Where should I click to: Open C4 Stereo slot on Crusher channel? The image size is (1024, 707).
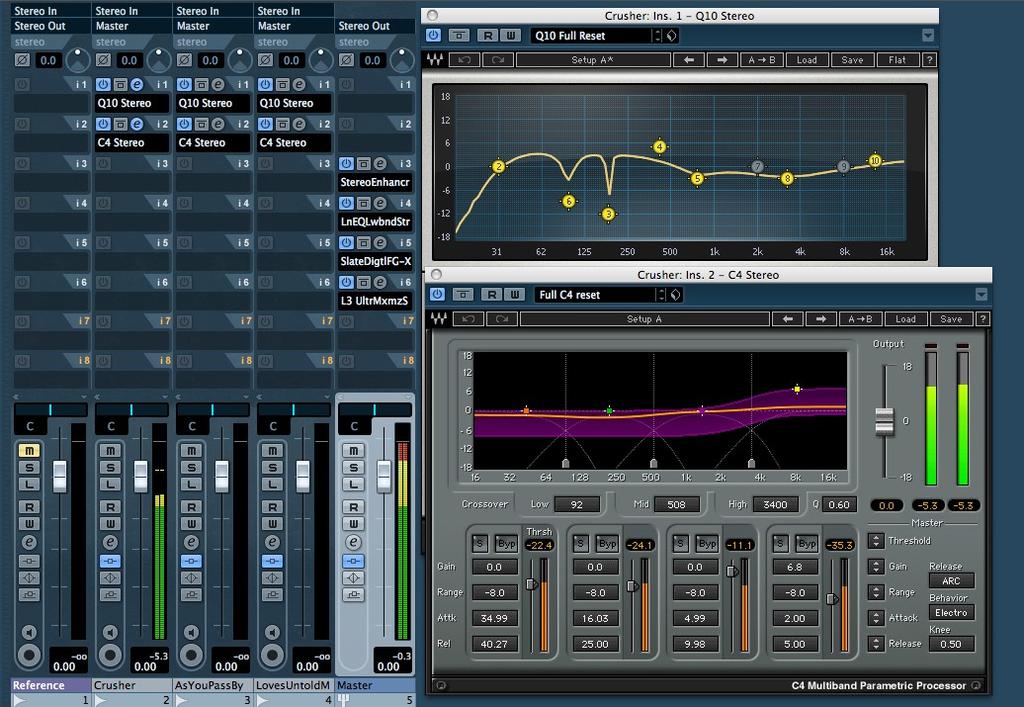point(132,142)
